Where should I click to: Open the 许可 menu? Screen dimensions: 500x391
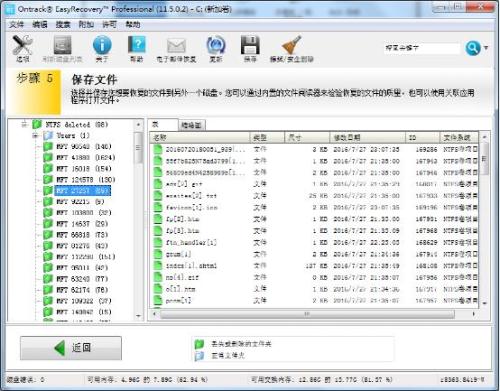click(x=109, y=24)
